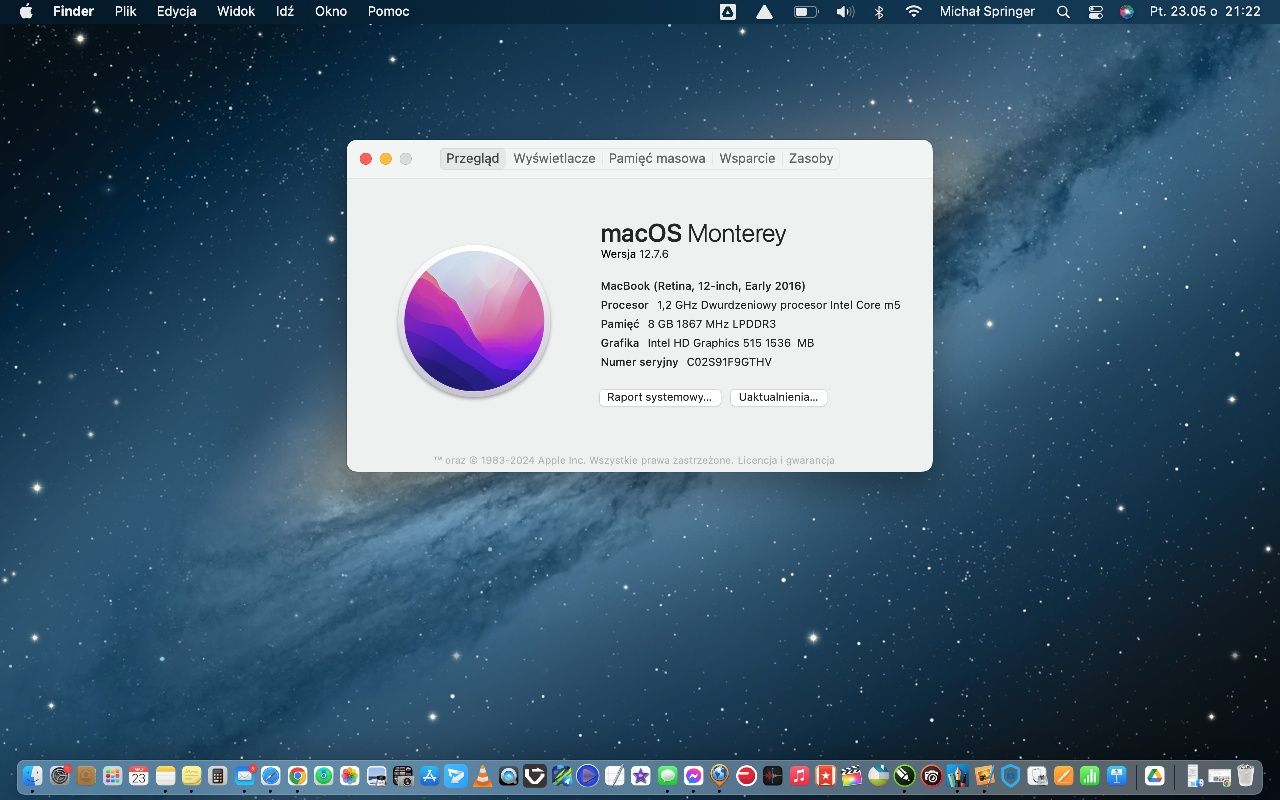
Task: Activate Siri from the menu bar
Action: click(x=1126, y=12)
